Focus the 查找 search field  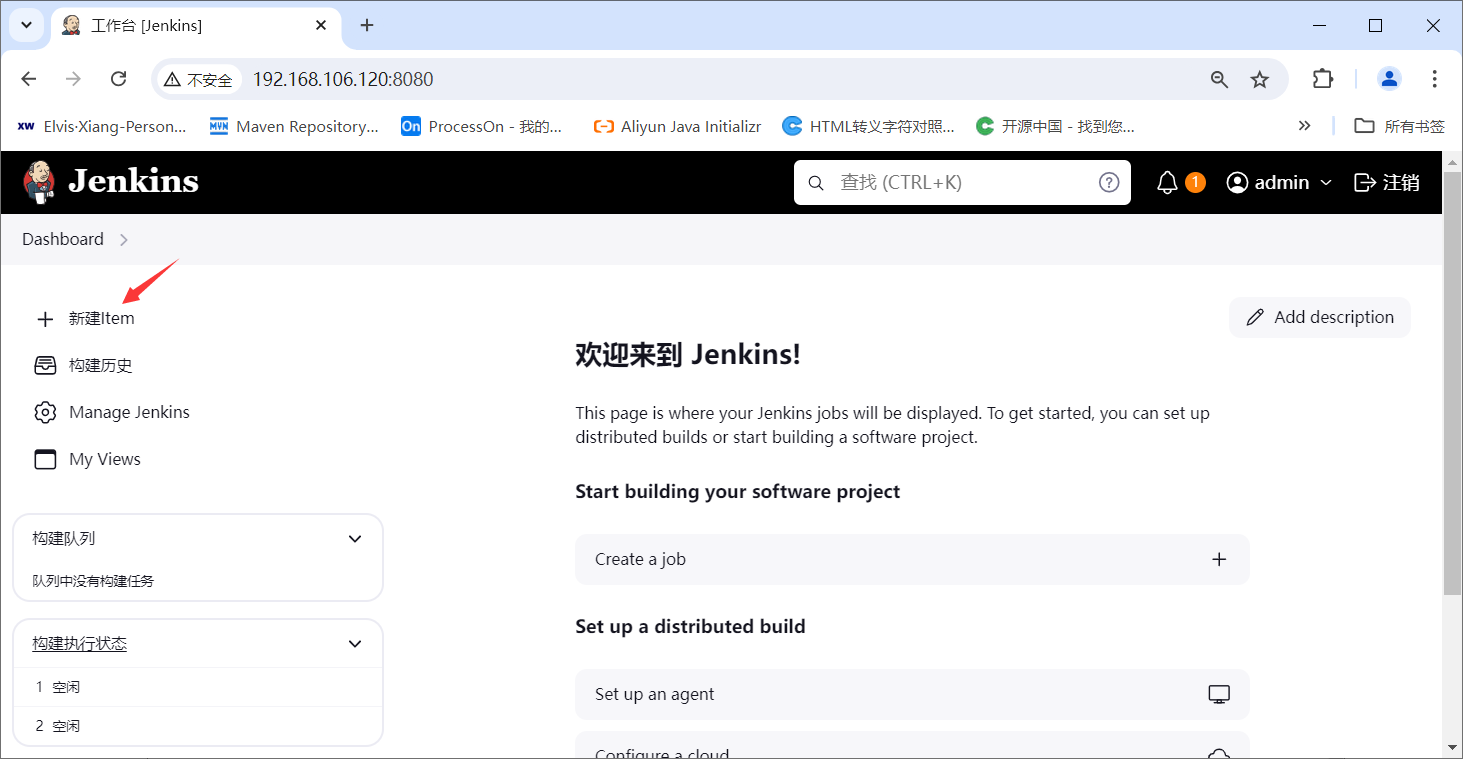(x=962, y=182)
